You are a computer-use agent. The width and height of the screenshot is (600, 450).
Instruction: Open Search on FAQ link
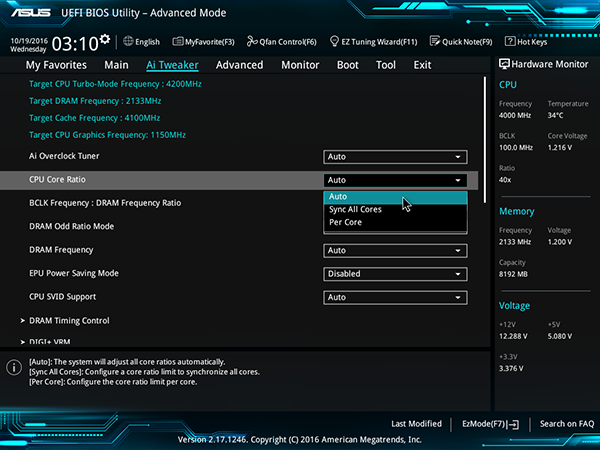(567, 424)
